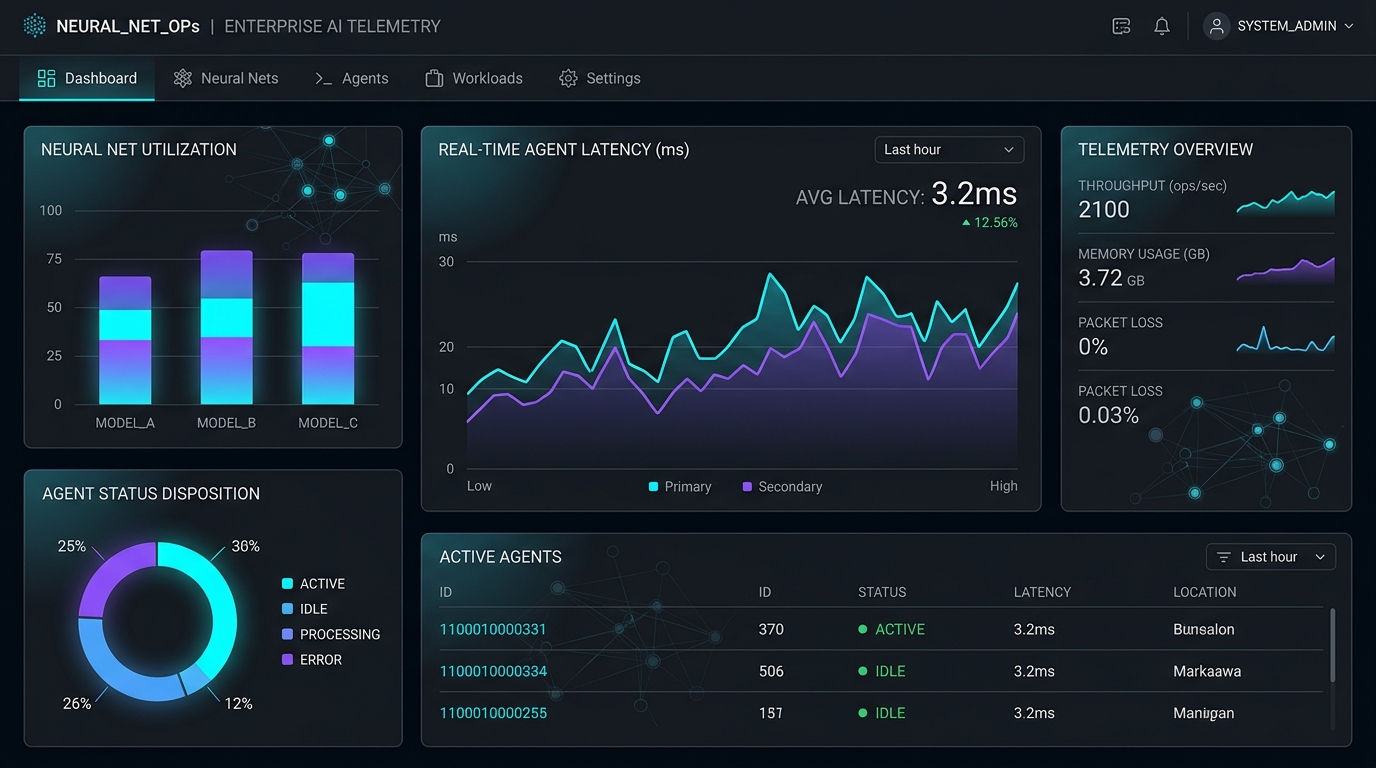Open agent 1100010000255 link
Screen dimensions: 1376x768
click(493, 713)
